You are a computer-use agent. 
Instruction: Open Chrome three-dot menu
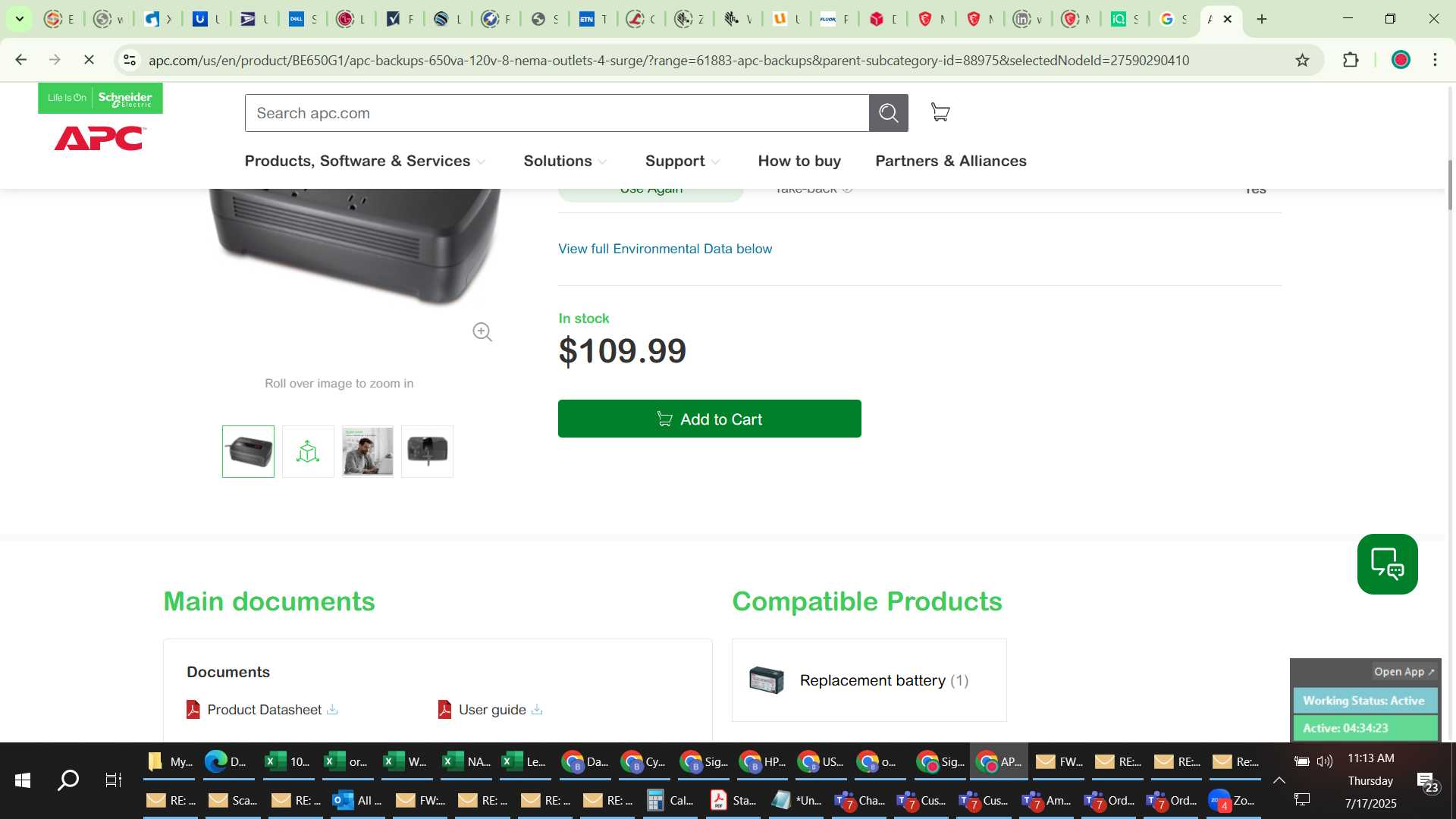click(x=1435, y=60)
